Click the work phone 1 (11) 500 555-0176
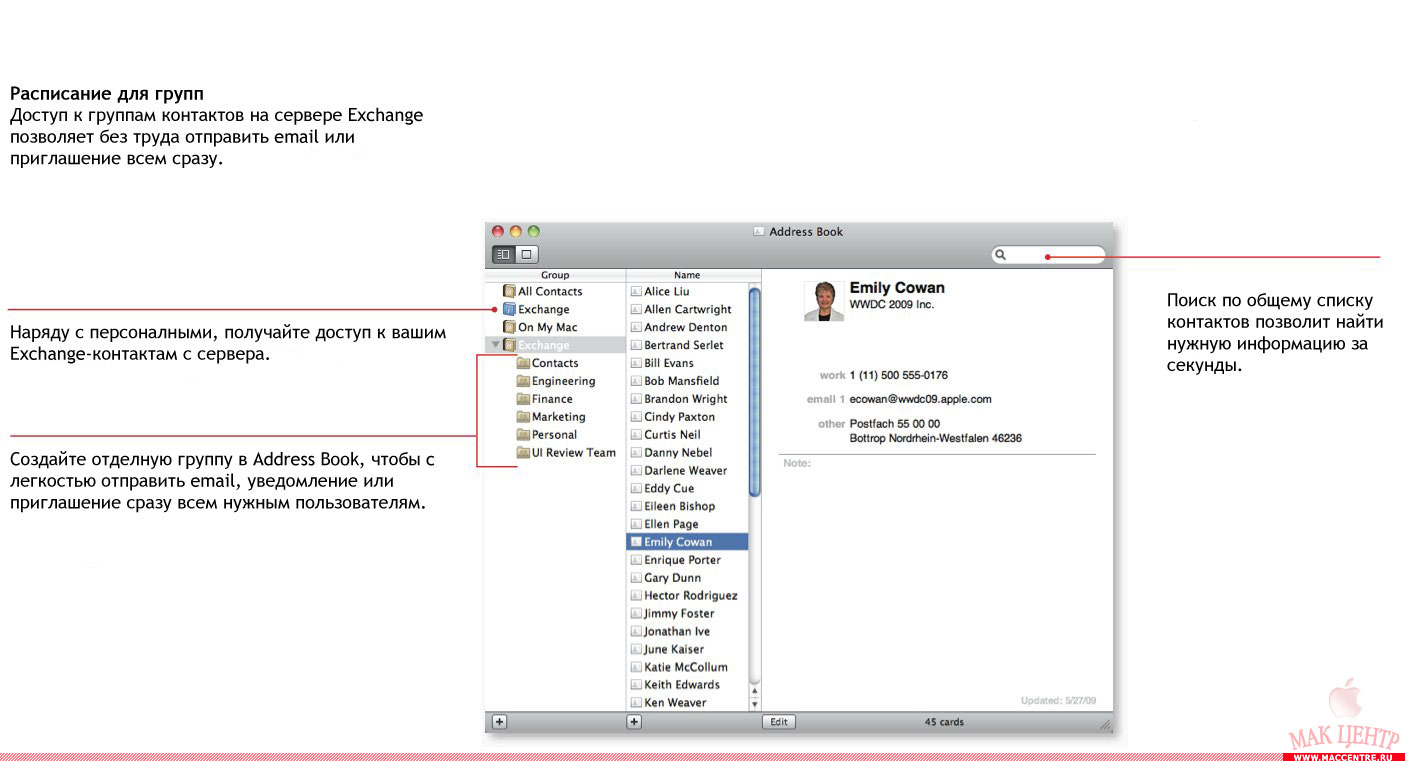This screenshot has width=1405, height=761. coord(899,375)
